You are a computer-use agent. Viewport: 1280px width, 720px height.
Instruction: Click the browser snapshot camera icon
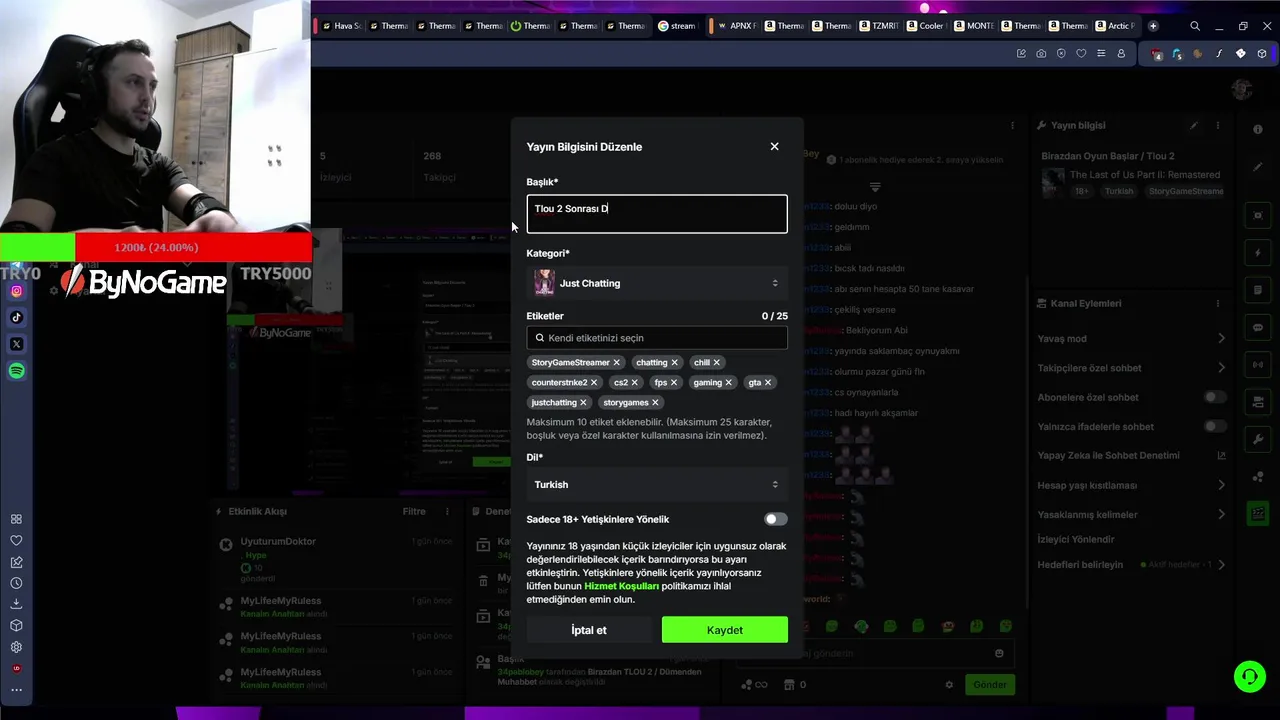pos(1041,54)
